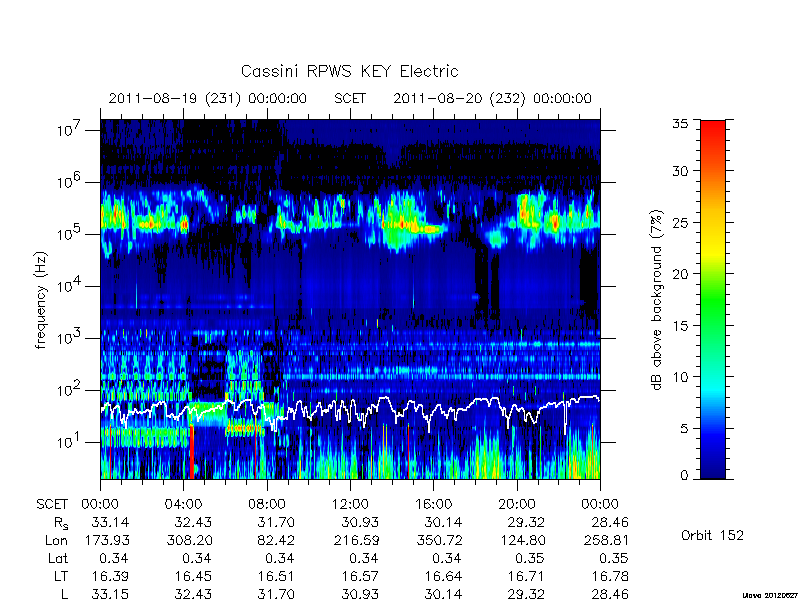The image size is (800, 600).
Task: Click the 'SCET' label above the plot
Action: [350, 98]
